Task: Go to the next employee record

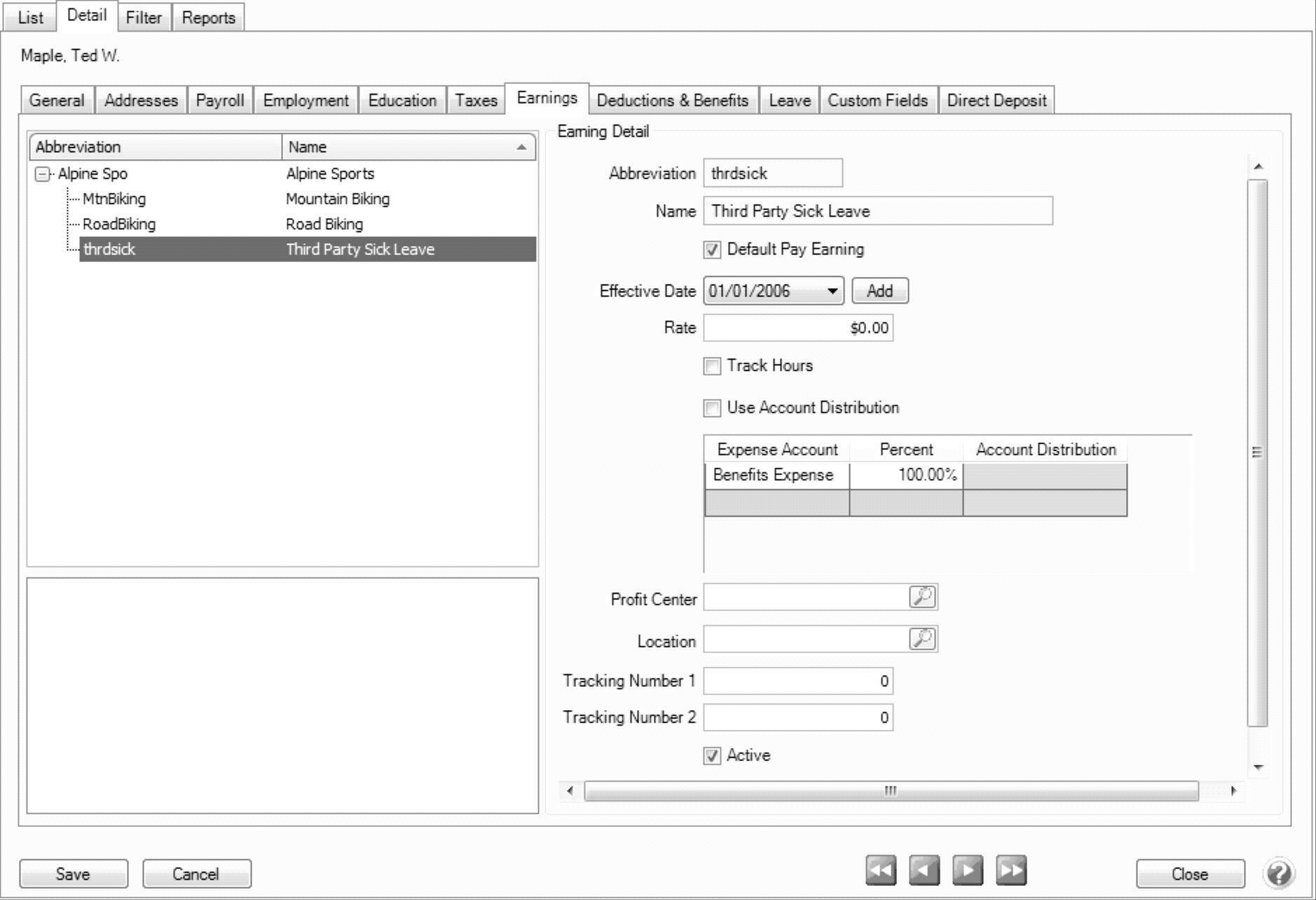Action: point(968,871)
